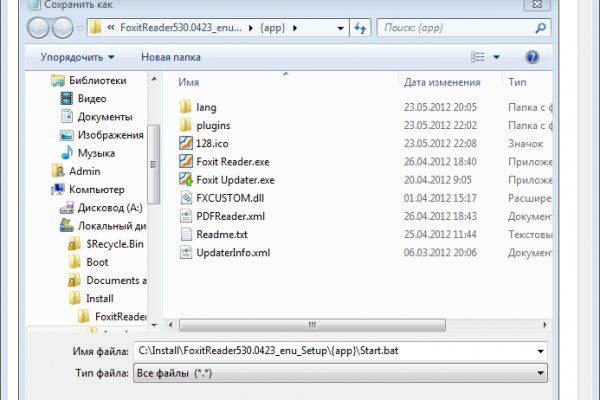Click the help question mark icon
This screenshot has width=600, height=400.
[x=532, y=57]
